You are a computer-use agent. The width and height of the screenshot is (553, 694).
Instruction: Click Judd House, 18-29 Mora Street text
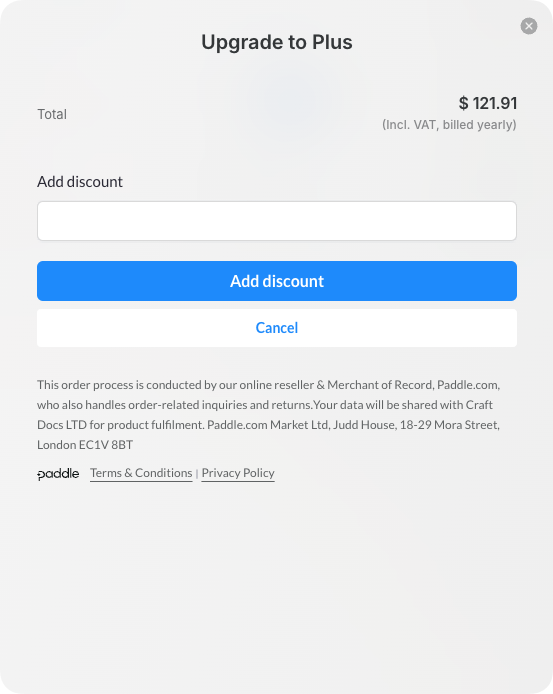(x=416, y=425)
